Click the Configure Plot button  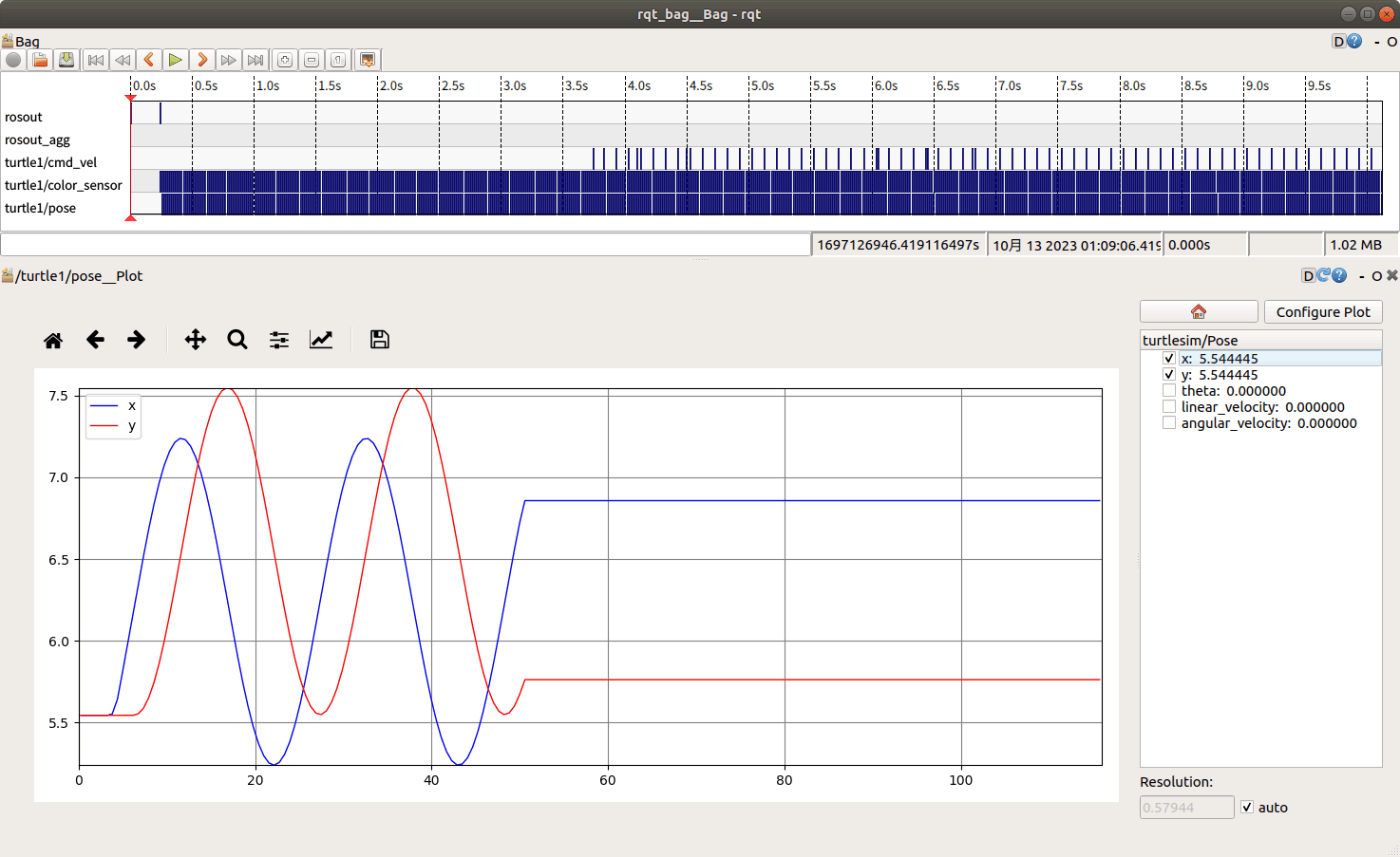coord(1322,311)
